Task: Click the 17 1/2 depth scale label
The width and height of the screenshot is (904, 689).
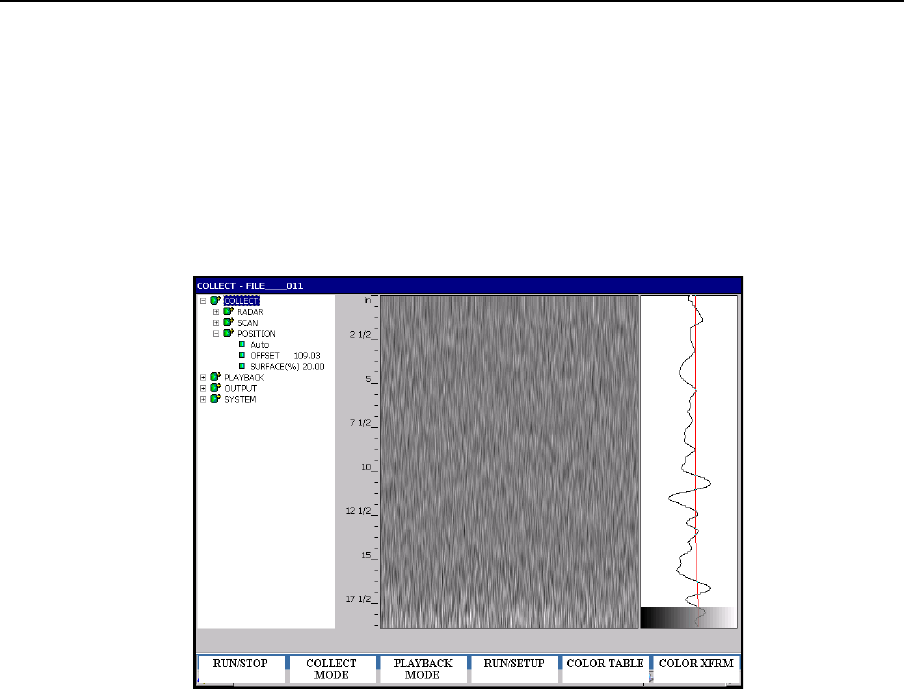Action: coord(359,599)
